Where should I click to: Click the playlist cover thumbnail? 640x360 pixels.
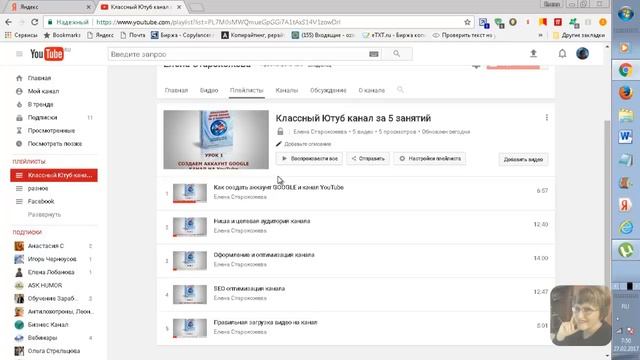(x=216, y=140)
